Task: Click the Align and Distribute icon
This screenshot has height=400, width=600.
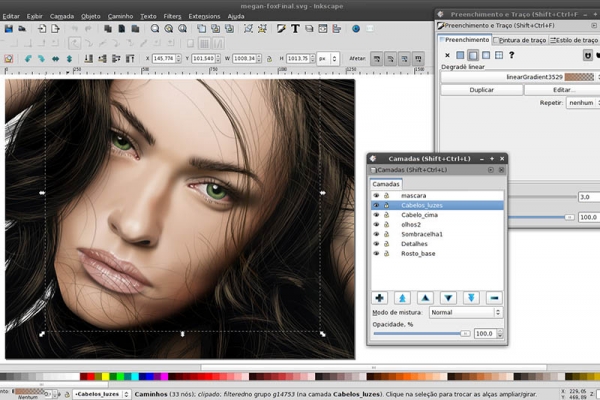Action: (336, 29)
